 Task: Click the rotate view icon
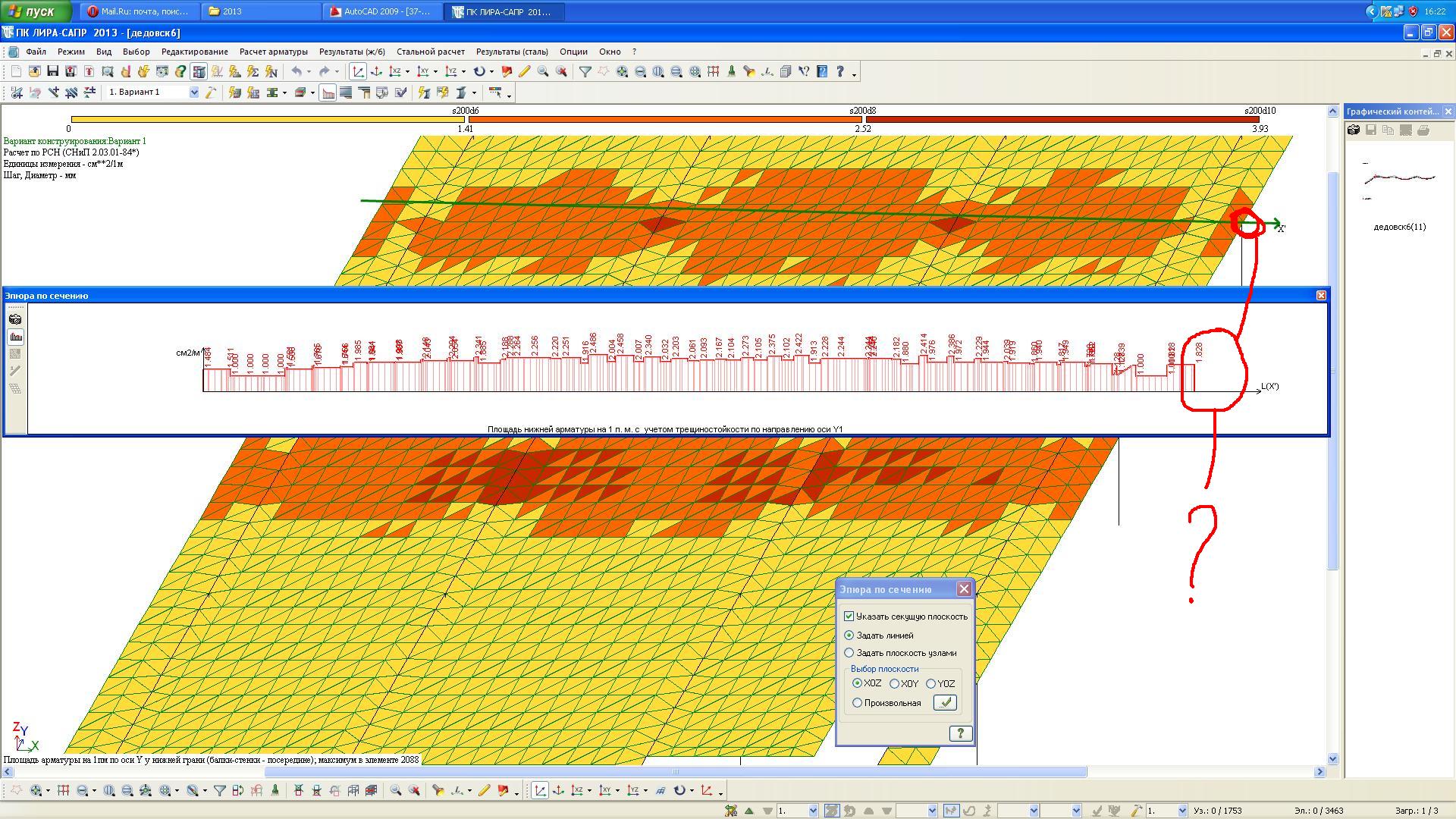[x=479, y=71]
